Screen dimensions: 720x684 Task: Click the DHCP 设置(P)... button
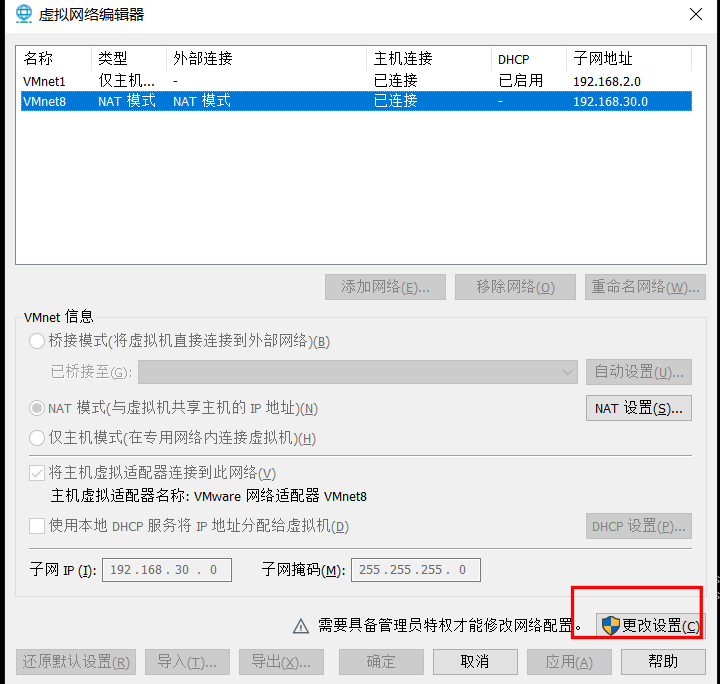tap(639, 526)
